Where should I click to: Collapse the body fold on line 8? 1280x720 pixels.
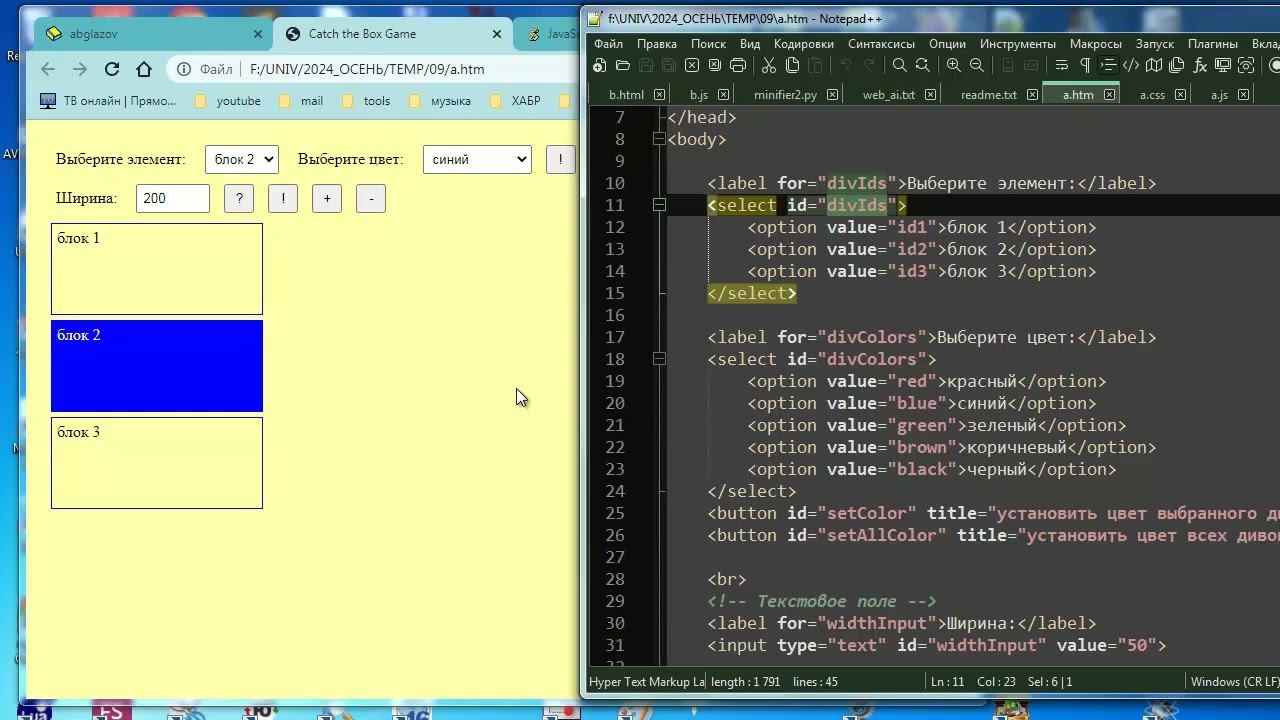tap(659, 139)
